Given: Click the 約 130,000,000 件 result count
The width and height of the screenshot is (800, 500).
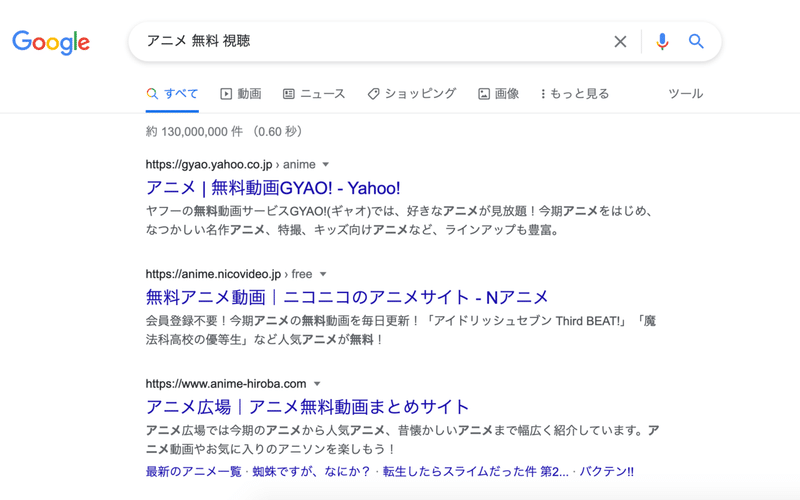Looking at the screenshot, I should pos(194,132).
